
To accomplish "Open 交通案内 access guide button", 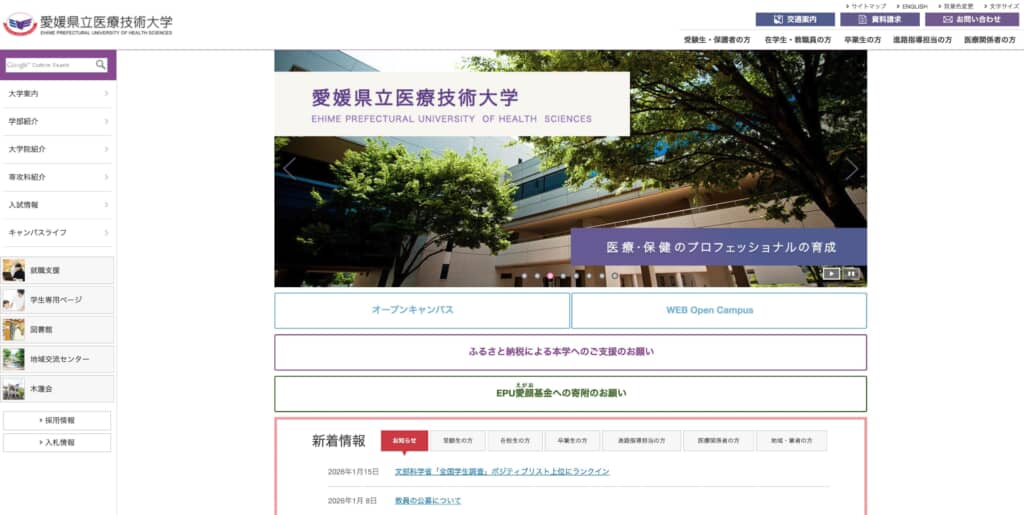I will [x=795, y=19].
